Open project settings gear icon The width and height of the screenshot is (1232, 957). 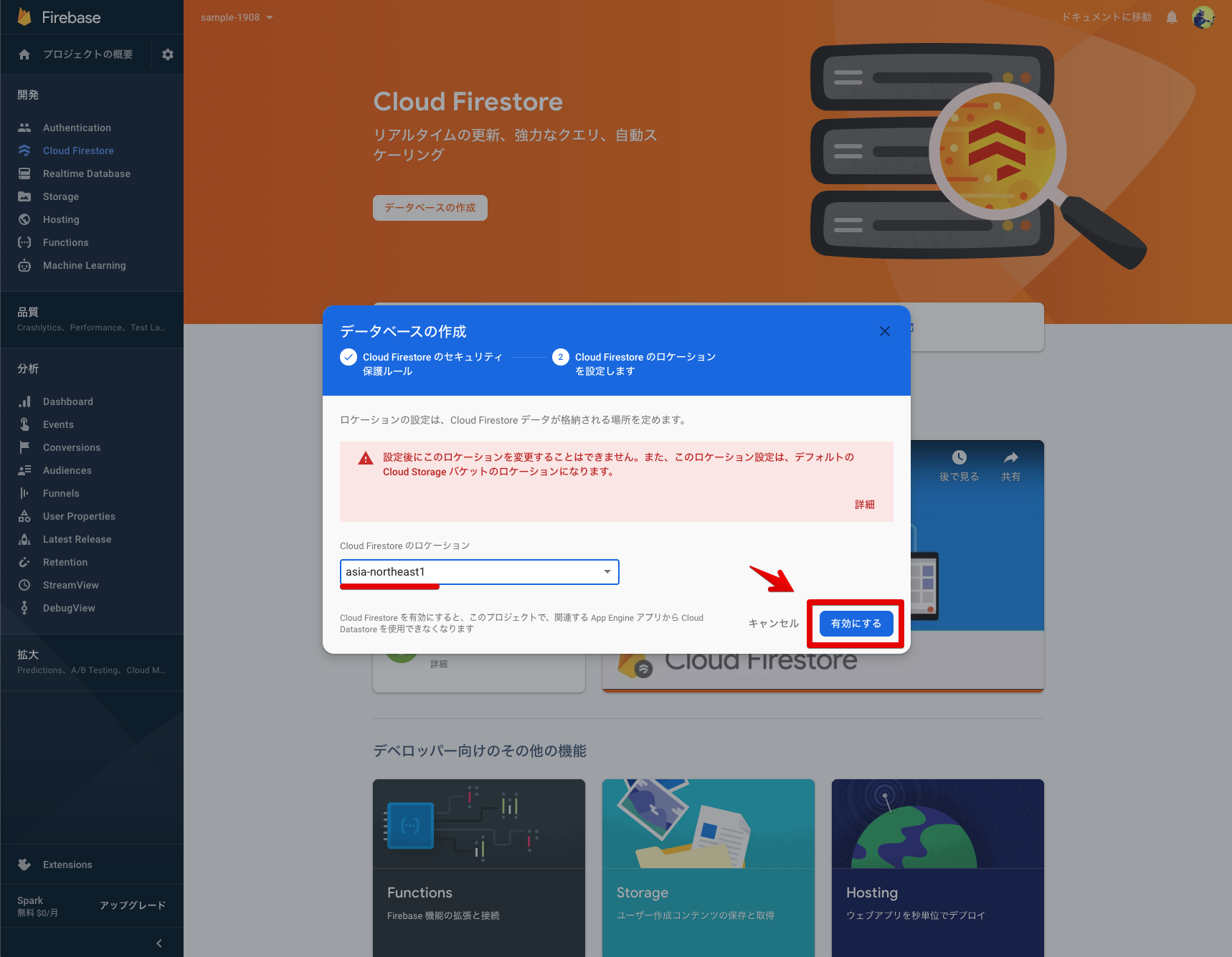click(x=168, y=54)
